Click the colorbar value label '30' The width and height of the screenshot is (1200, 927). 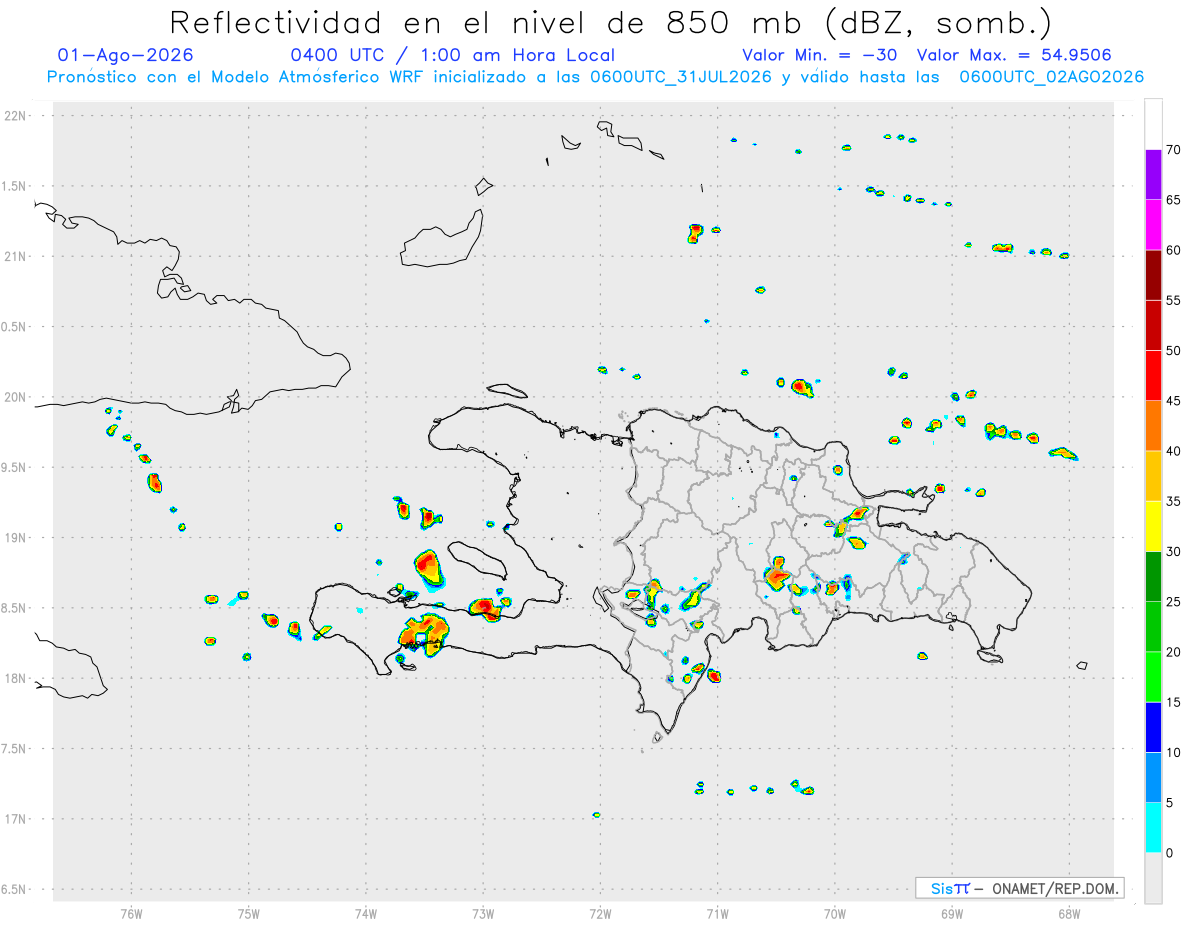1174,551
